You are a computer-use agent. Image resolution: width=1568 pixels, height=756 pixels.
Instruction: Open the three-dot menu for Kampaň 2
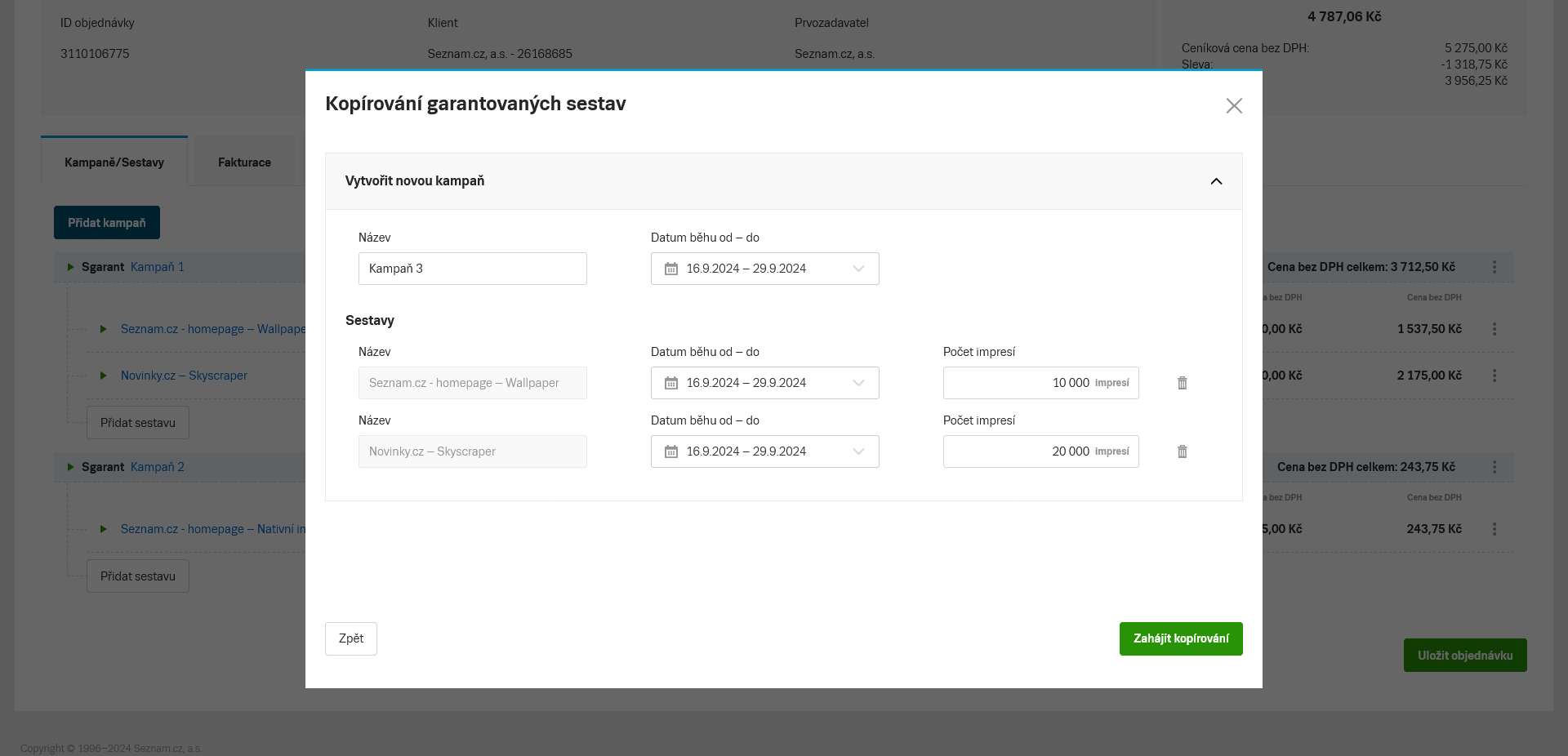[1494, 467]
